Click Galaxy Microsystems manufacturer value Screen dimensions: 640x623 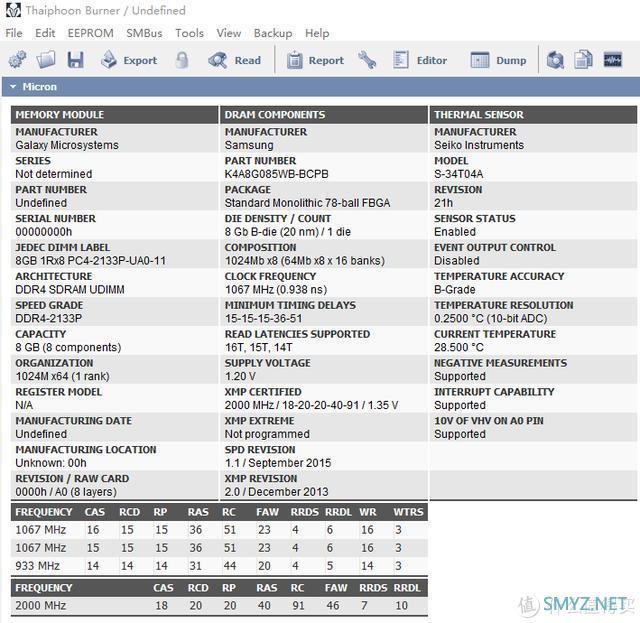click(67, 145)
